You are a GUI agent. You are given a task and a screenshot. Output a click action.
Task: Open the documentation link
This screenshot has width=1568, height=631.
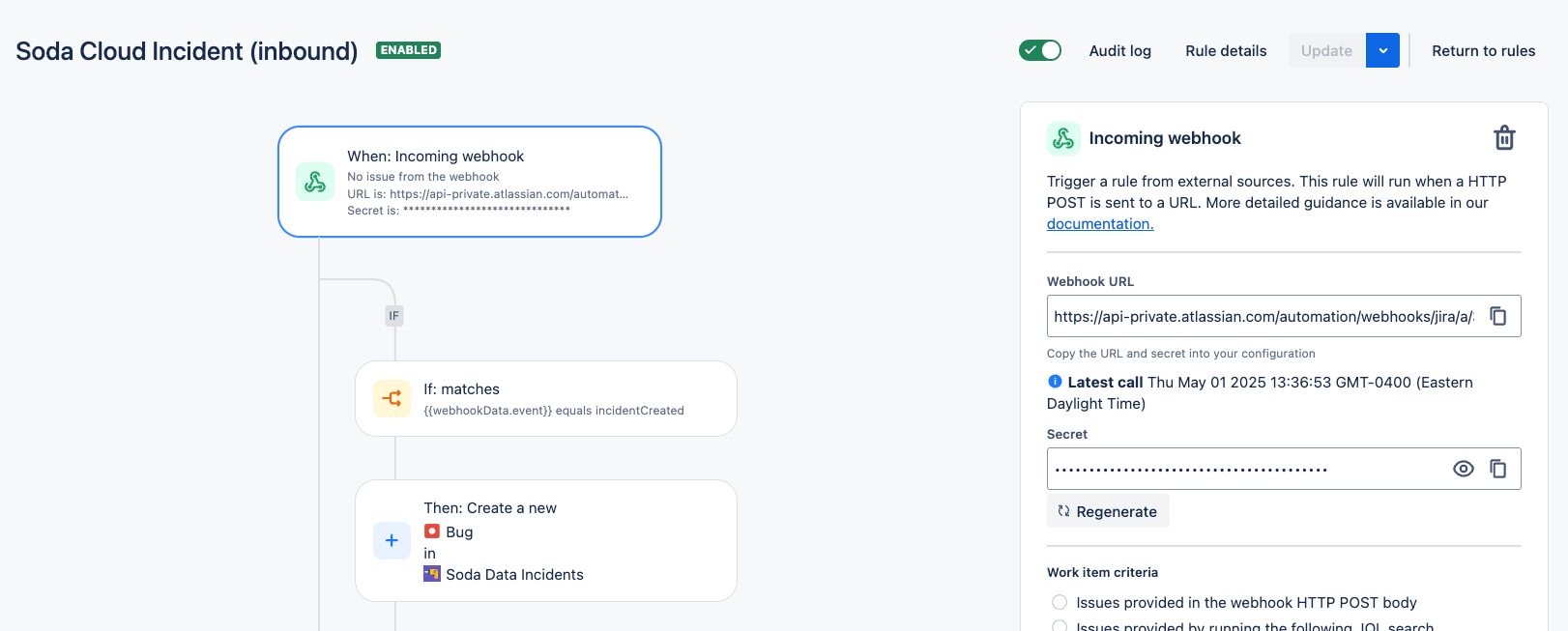pyautogui.click(x=1100, y=224)
